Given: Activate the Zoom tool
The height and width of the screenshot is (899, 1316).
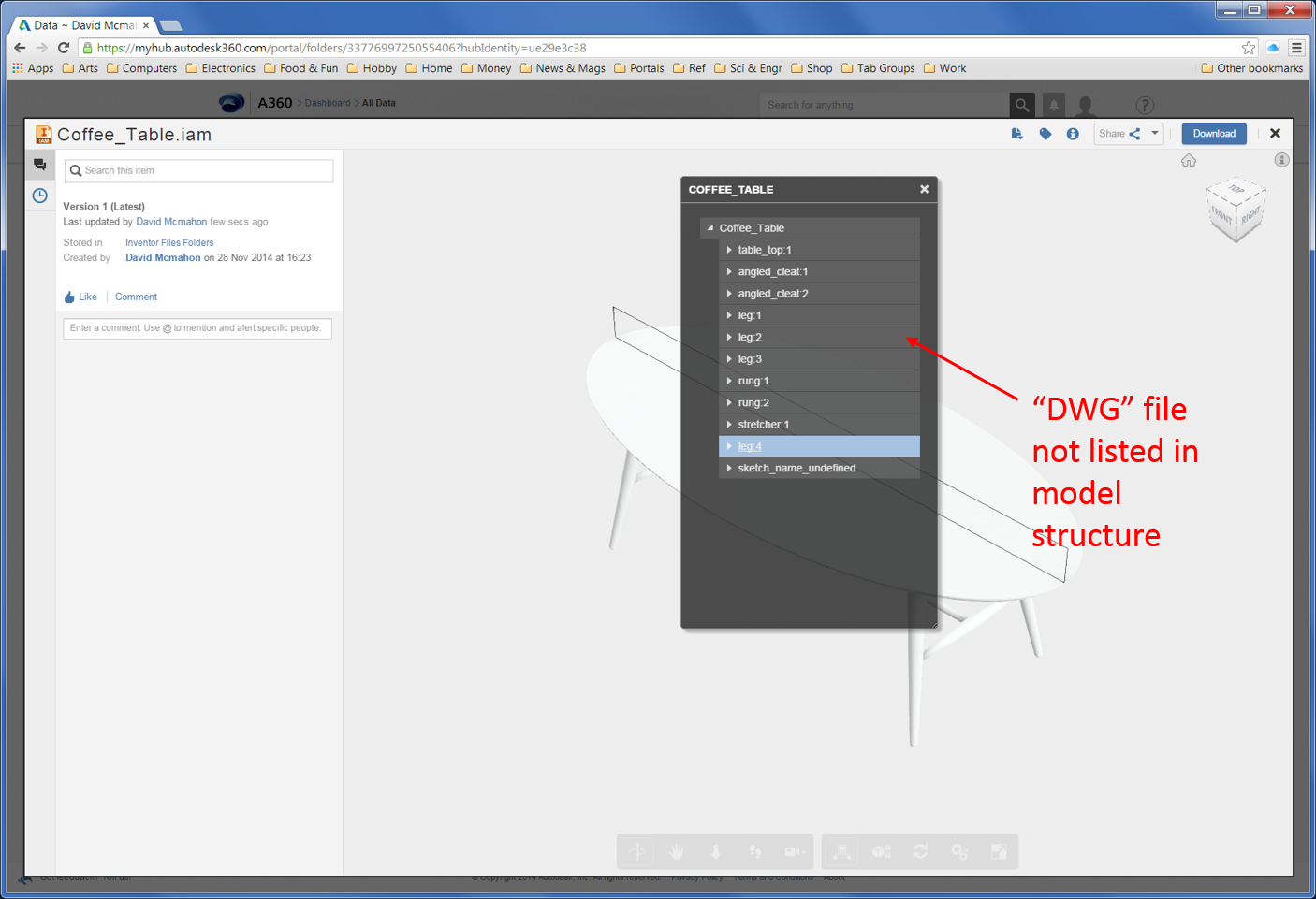Looking at the screenshot, I should point(715,851).
